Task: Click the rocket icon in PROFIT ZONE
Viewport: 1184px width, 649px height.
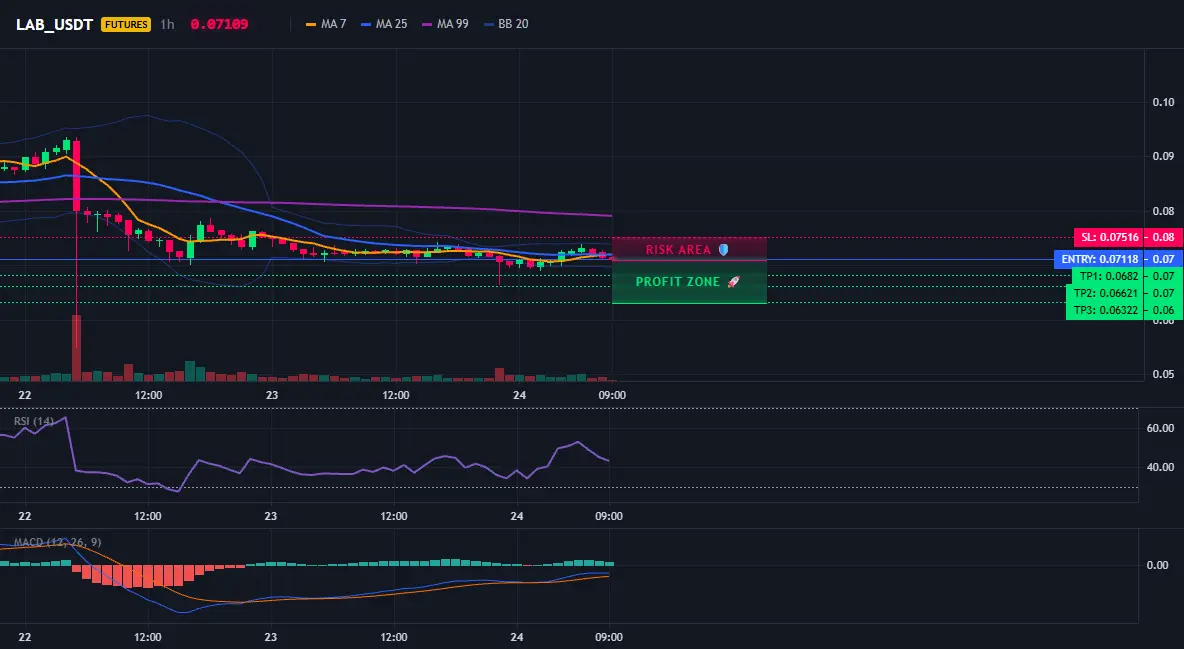Action: click(733, 282)
